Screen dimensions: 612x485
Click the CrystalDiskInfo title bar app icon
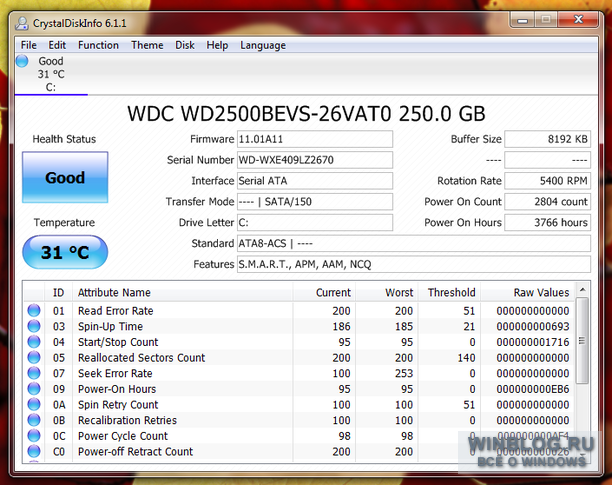click(x=21, y=23)
